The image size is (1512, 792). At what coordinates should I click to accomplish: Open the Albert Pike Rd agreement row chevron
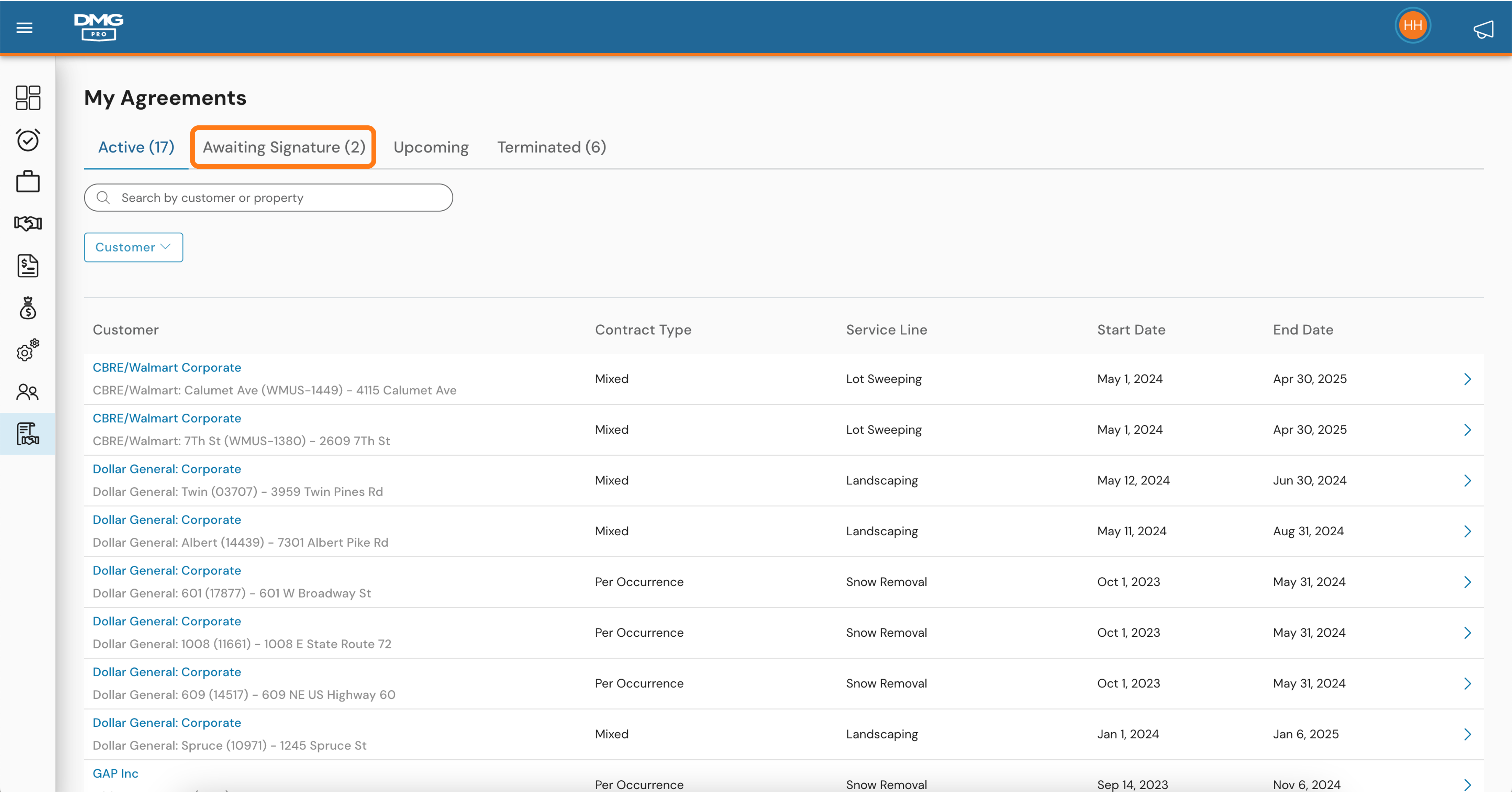pos(1467,531)
